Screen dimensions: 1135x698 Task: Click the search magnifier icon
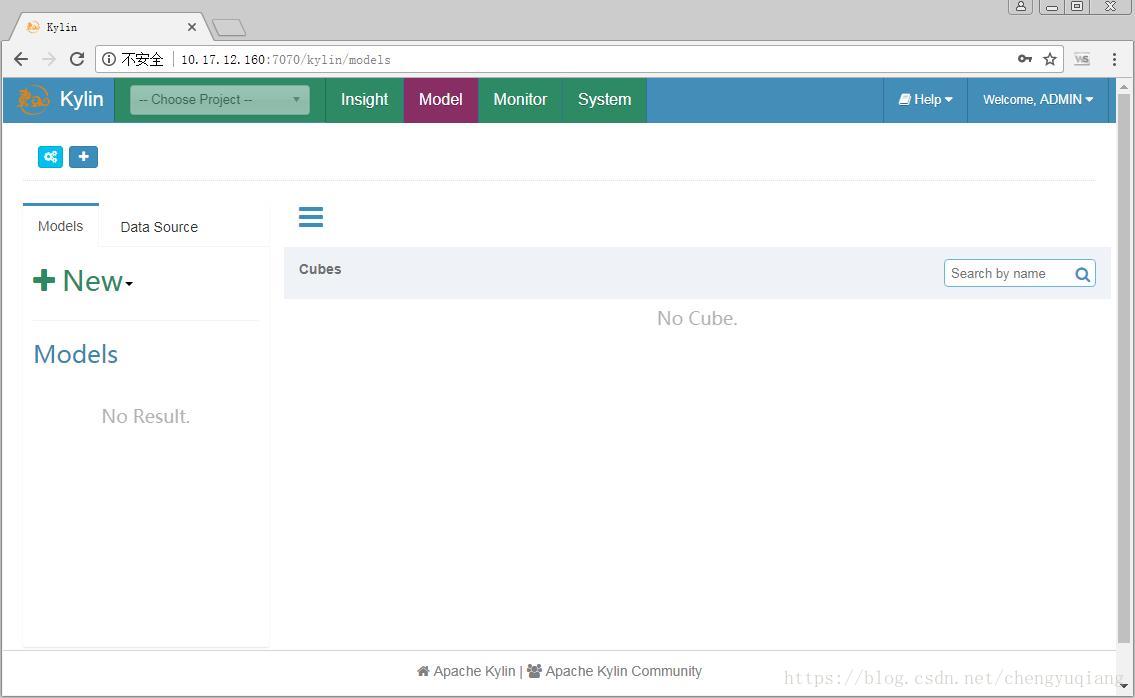click(x=1082, y=274)
